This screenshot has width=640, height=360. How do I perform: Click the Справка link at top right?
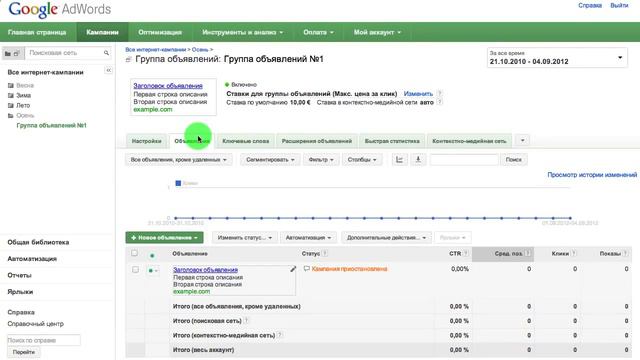tap(590, 5)
